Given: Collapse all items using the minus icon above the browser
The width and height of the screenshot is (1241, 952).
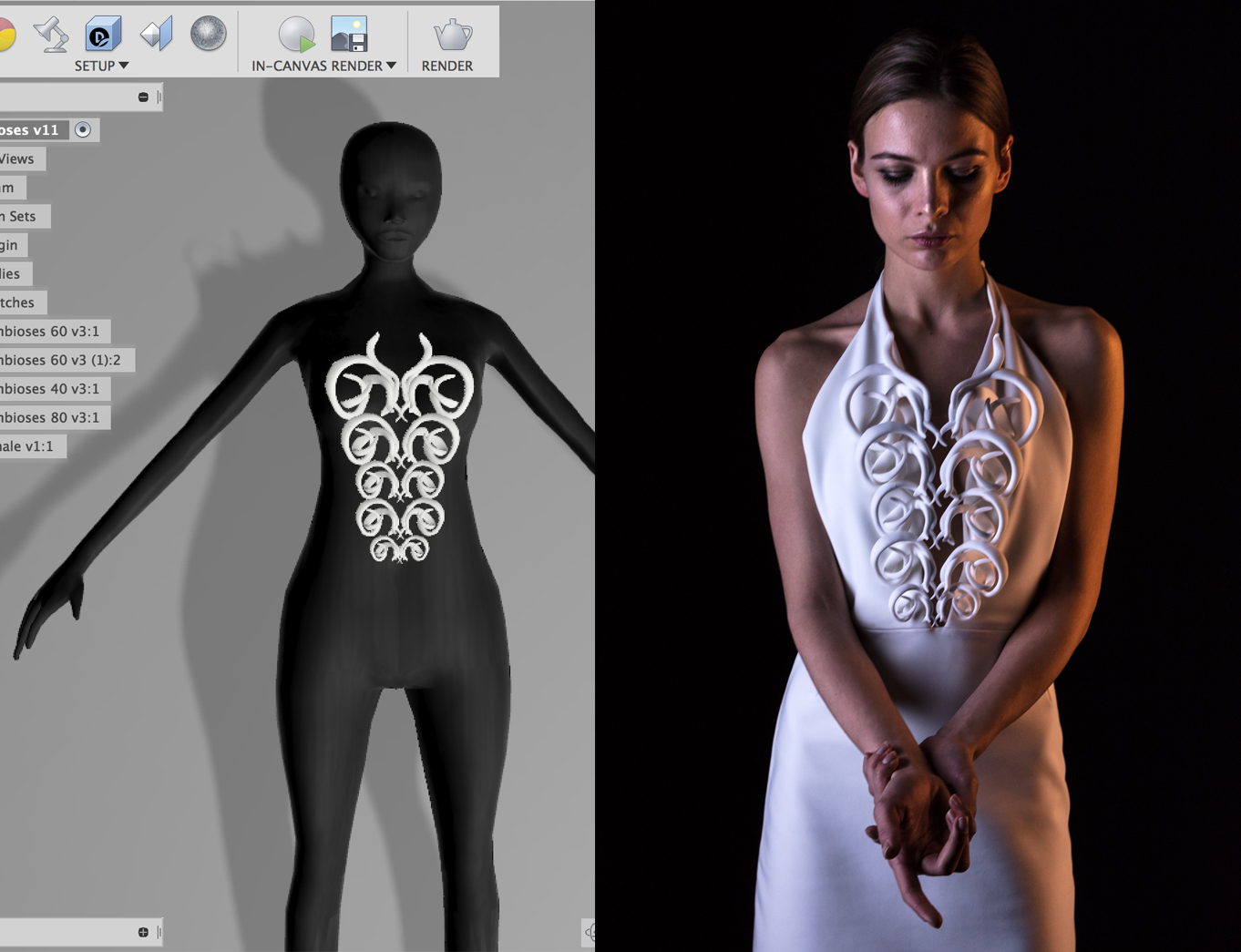Looking at the screenshot, I should tap(144, 95).
